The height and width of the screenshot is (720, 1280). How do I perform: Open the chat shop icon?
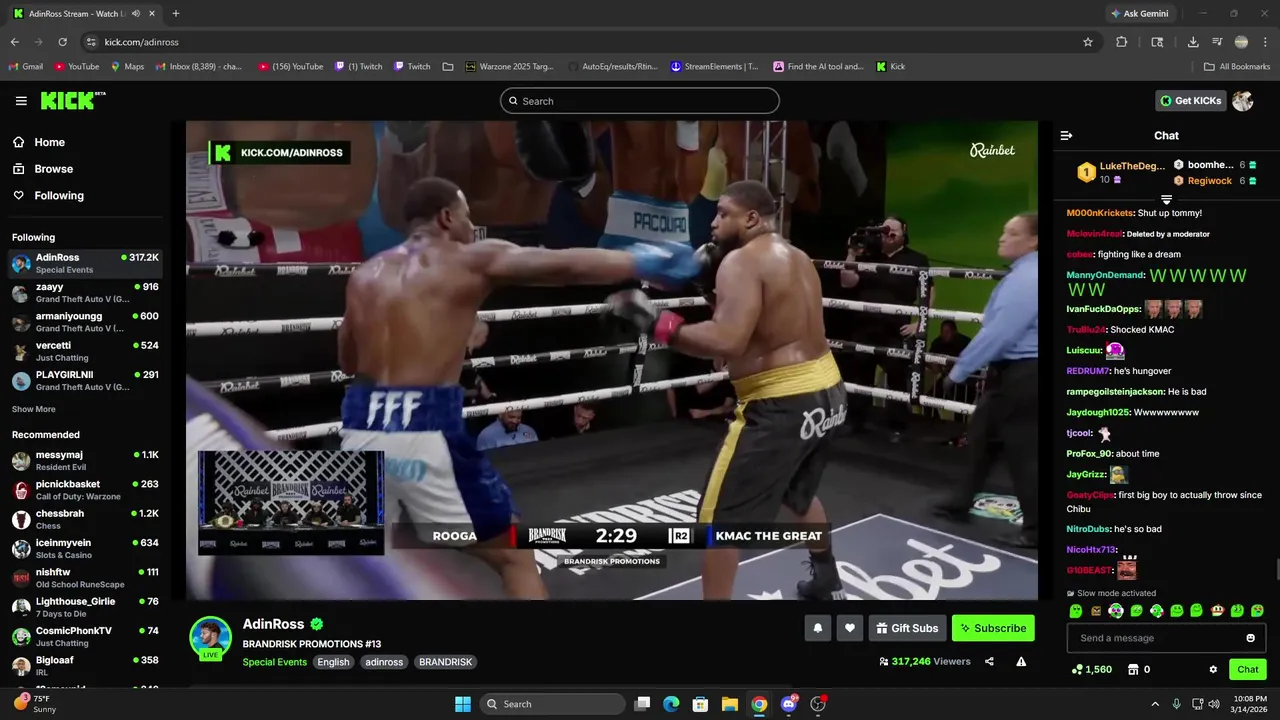click(x=1133, y=669)
